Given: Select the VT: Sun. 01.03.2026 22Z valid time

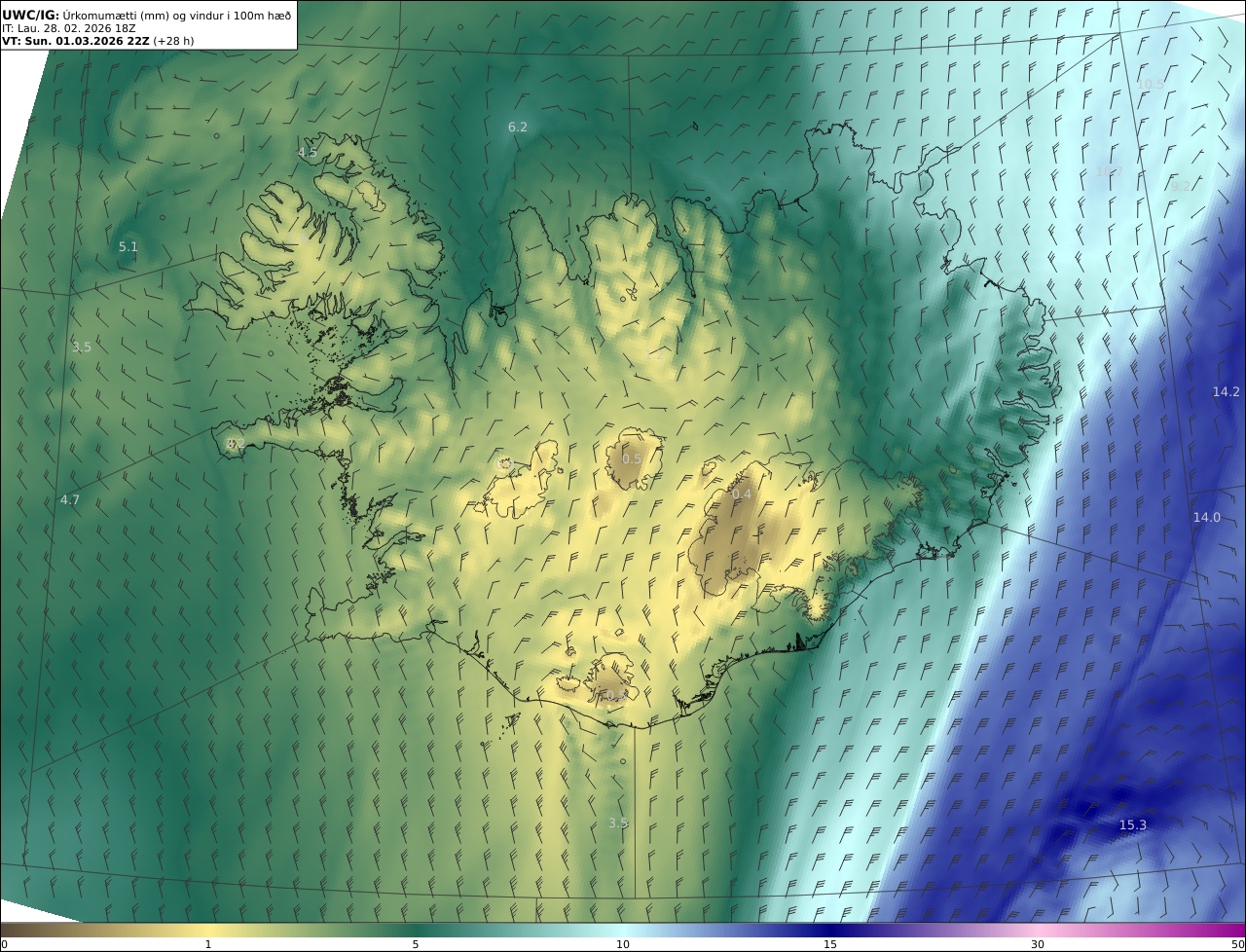Looking at the screenshot, I should pos(97,42).
